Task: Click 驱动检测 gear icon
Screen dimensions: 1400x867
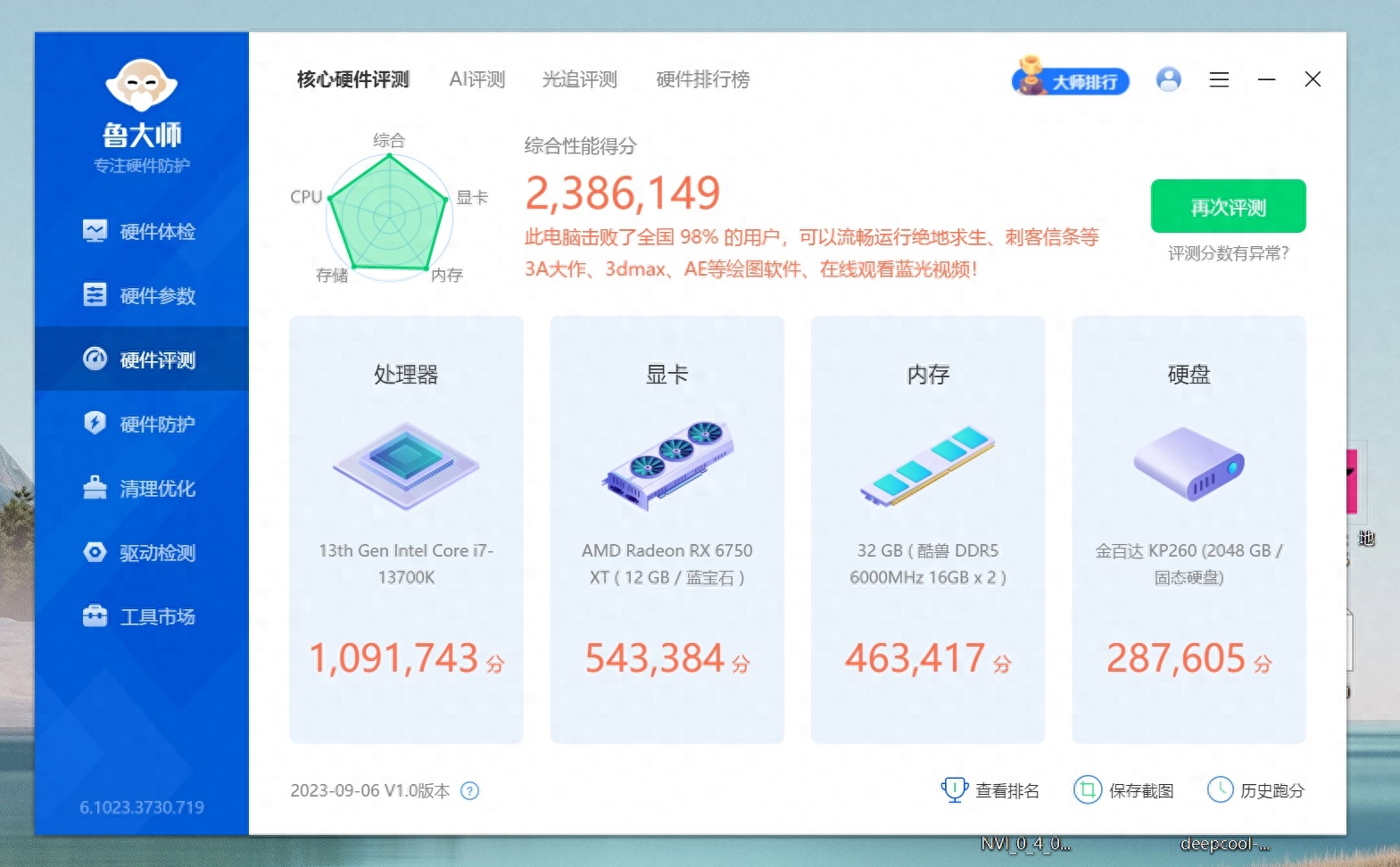Action: (95, 551)
